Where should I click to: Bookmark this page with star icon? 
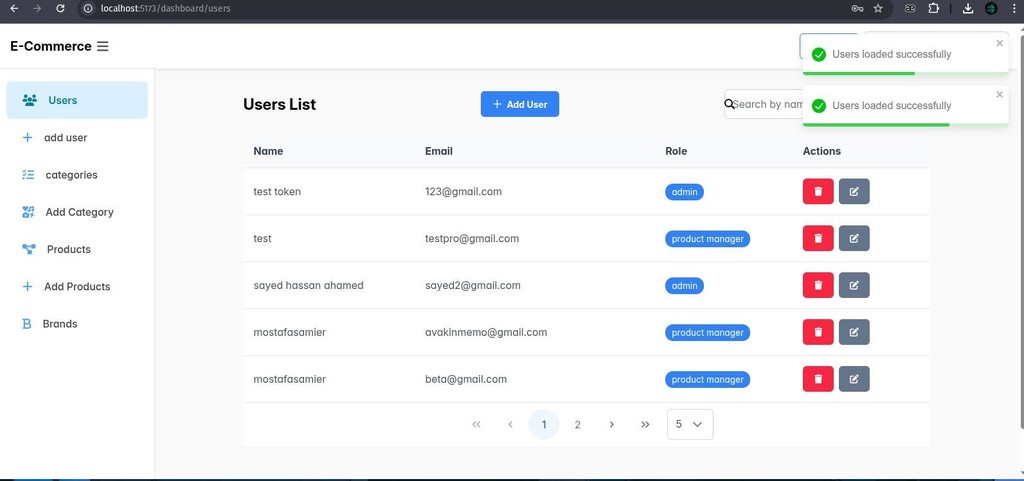coord(878,8)
